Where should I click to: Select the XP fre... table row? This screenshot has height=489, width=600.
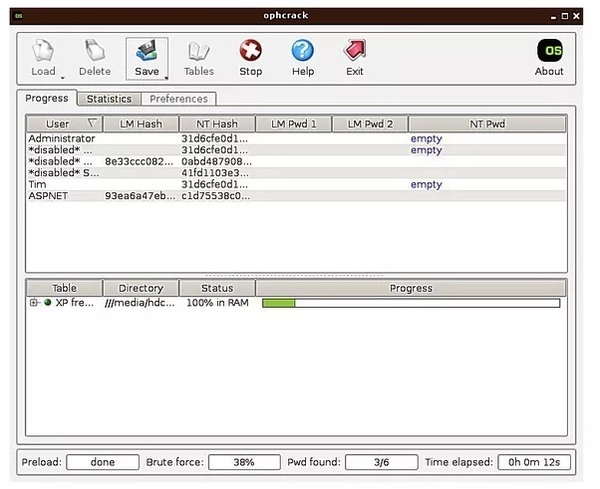click(x=296, y=303)
